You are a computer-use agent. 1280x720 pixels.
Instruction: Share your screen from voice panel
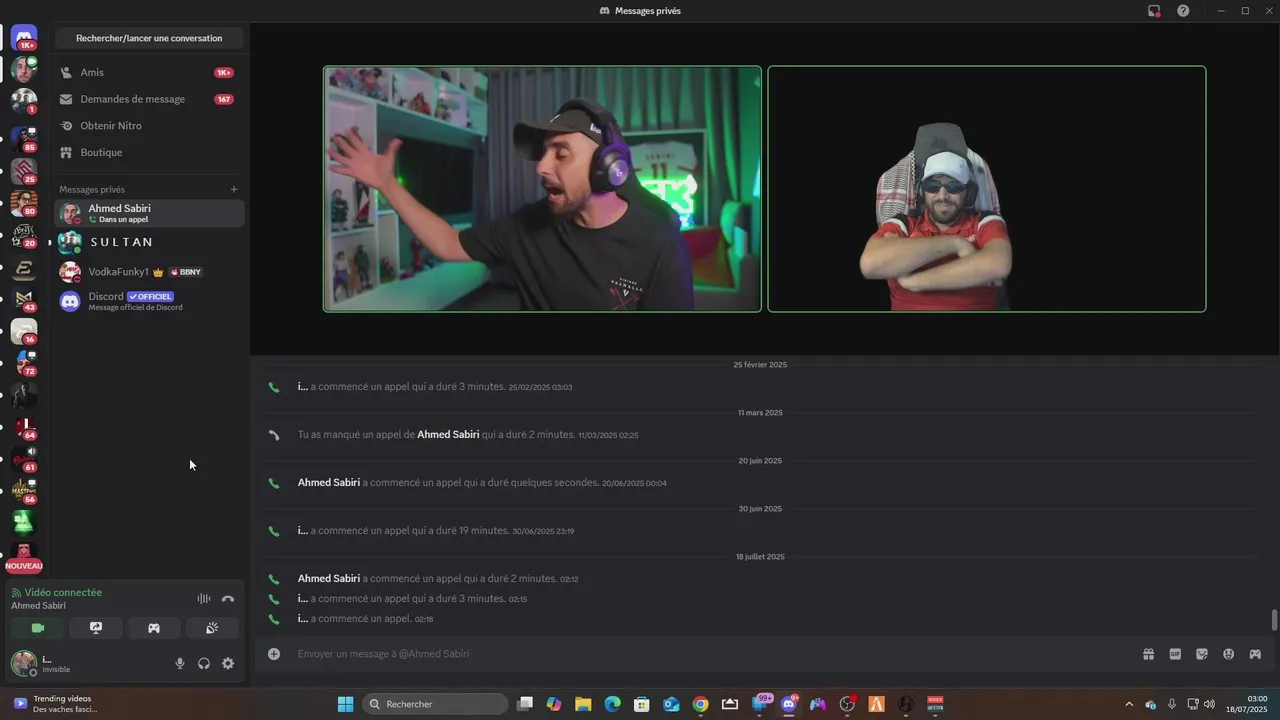coord(96,628)
